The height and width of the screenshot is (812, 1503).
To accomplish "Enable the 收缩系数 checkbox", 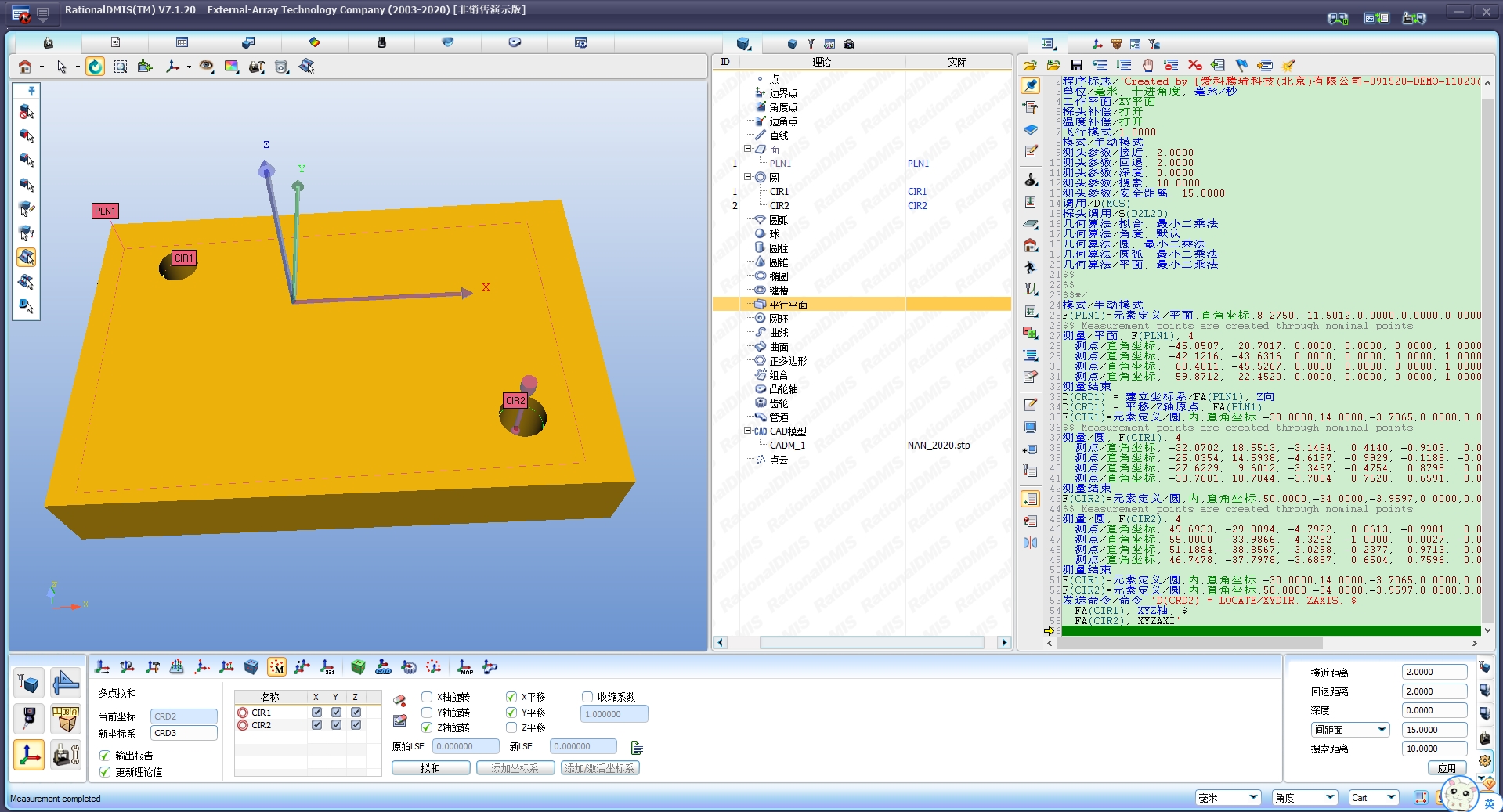I will pos(587,697).
